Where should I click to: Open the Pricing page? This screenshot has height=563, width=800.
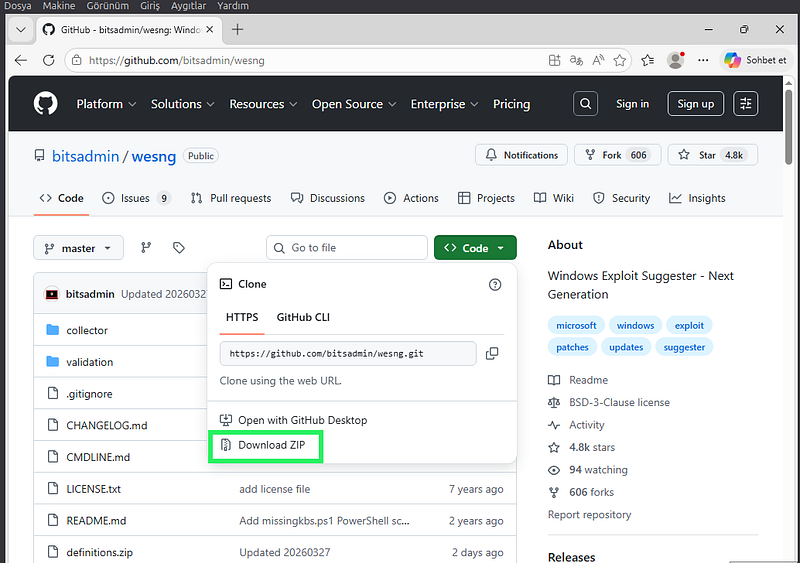(x=511, y=104)
